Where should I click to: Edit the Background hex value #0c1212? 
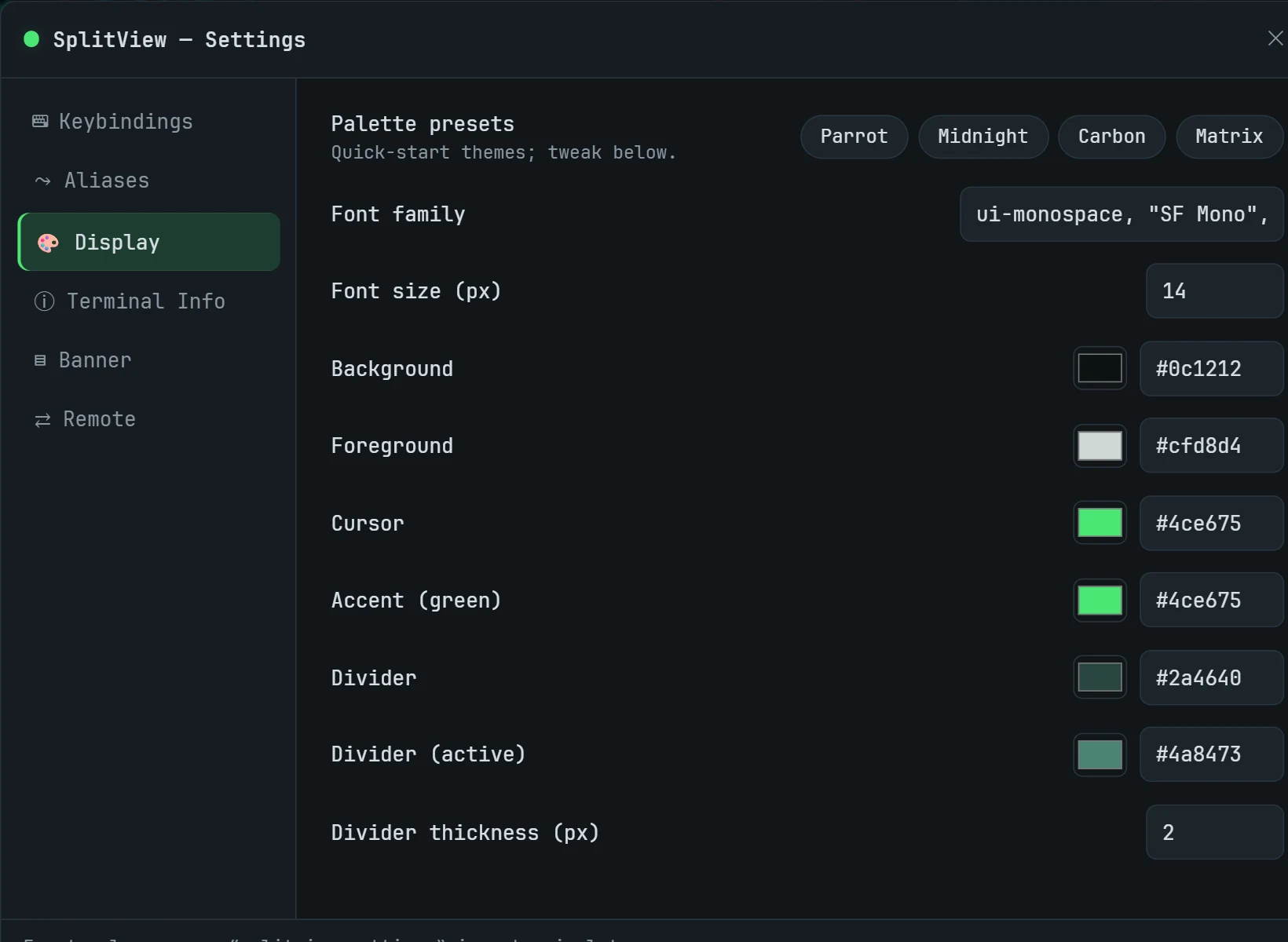point(1211,368)
